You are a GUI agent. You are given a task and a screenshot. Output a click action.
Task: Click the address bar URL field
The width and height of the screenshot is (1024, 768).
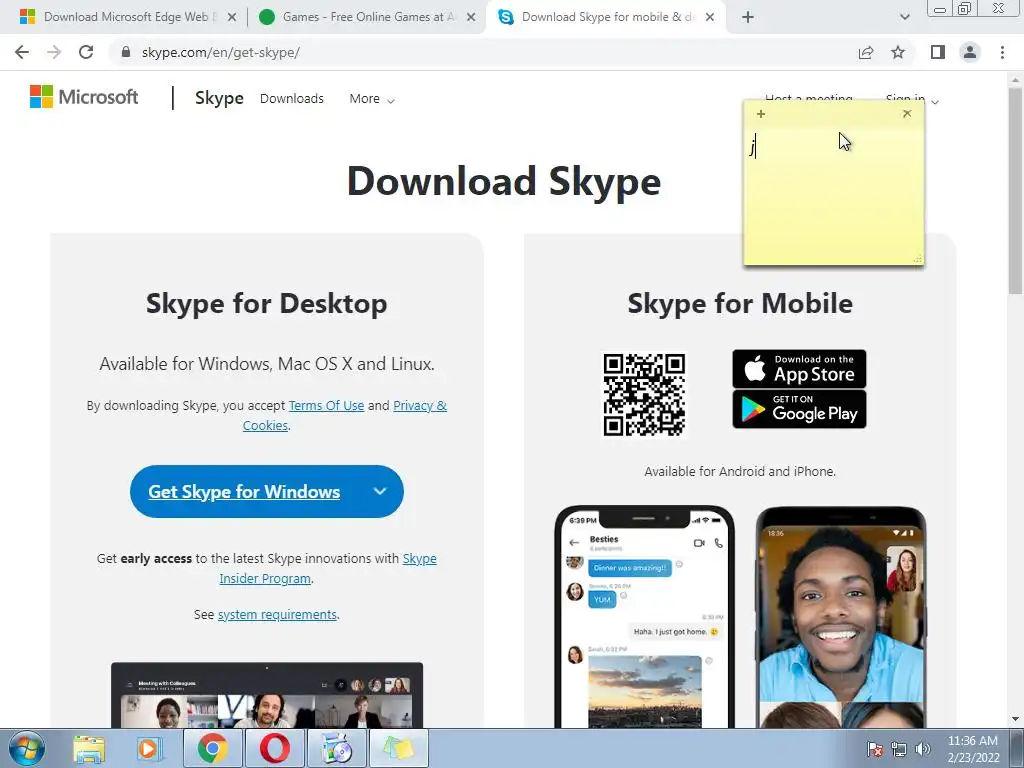pos(483,52)
